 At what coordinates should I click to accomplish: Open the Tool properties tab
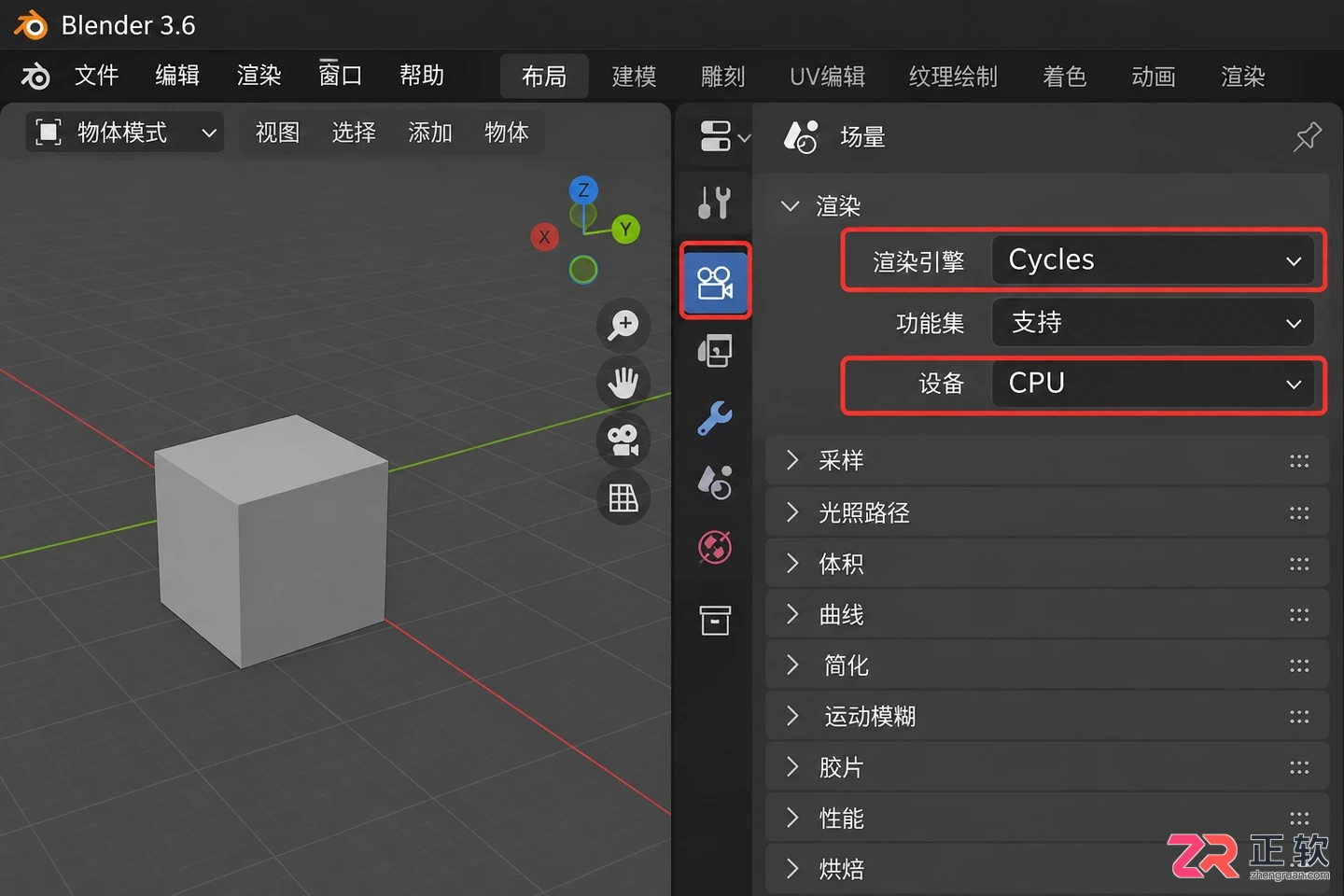point(715,202)
